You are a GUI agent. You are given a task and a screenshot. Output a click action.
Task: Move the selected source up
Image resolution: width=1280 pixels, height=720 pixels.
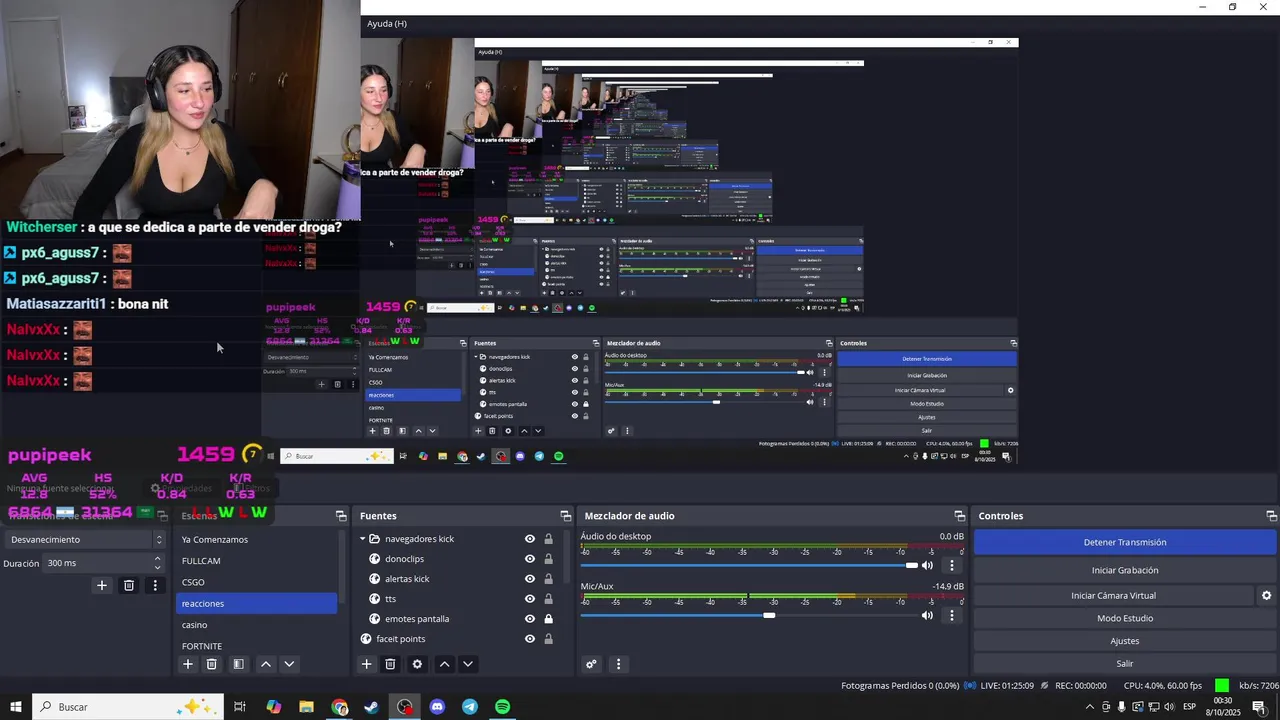point(444,664)
